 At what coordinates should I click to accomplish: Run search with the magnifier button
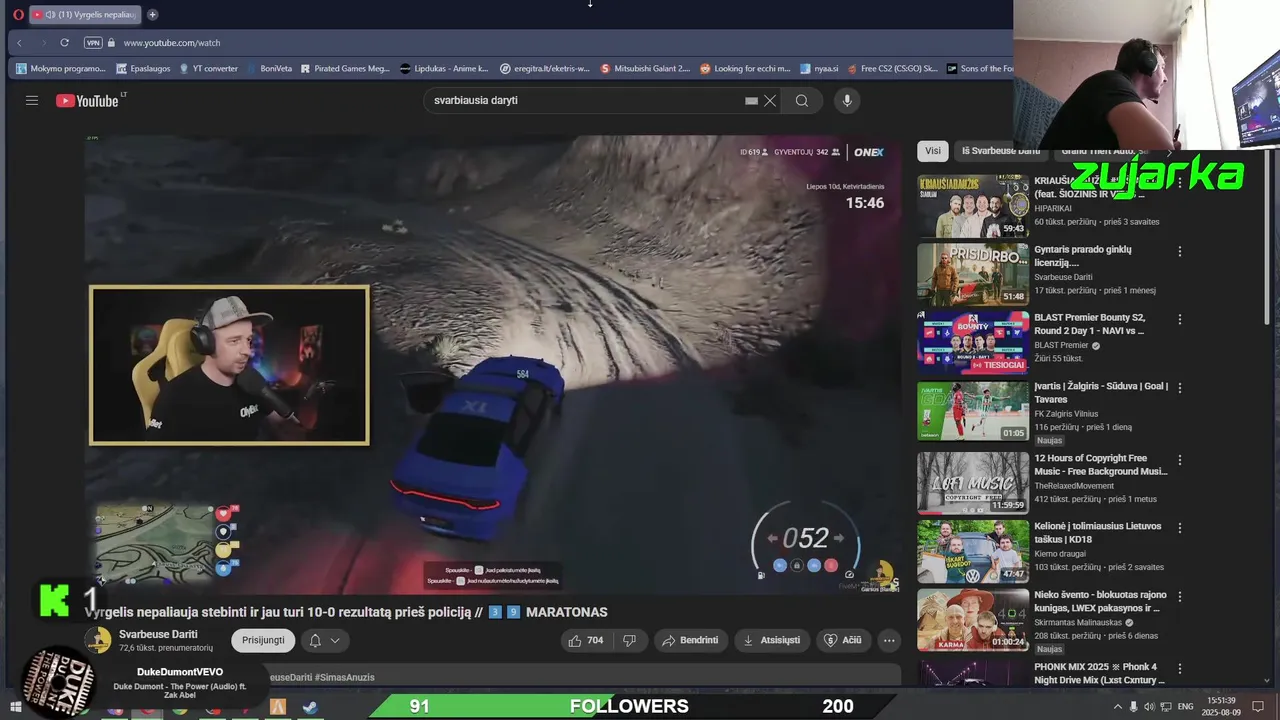pyautogui.click(x=802, y=100)
